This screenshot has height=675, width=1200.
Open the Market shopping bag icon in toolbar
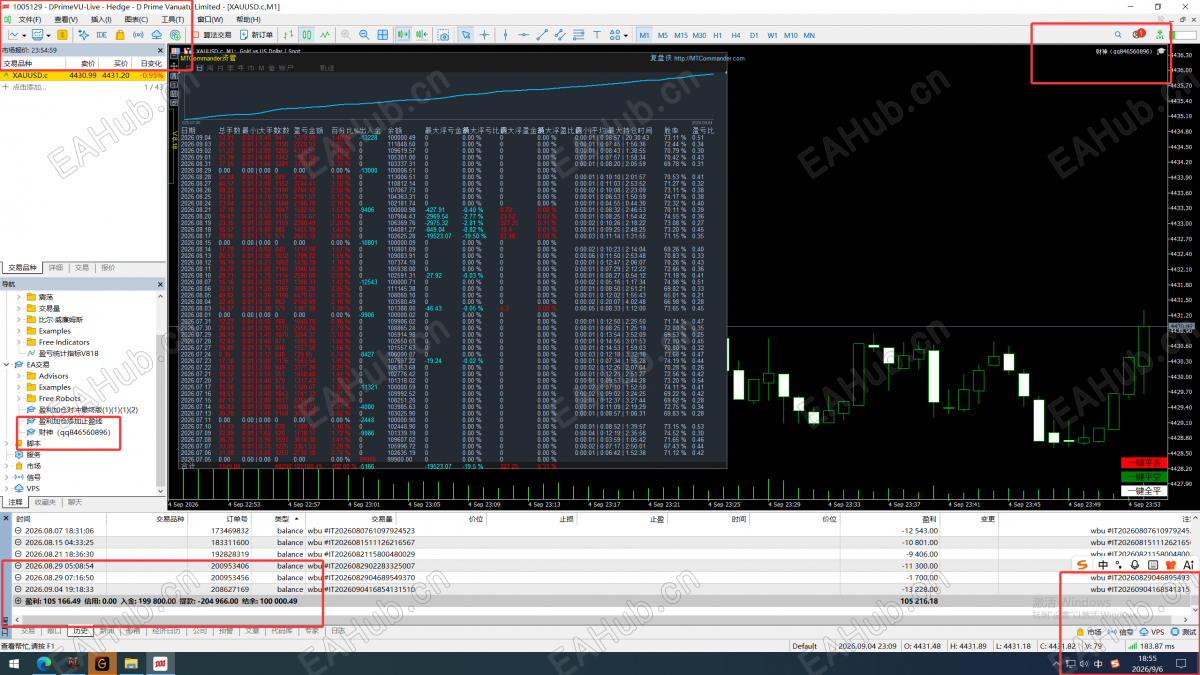(120, 35)
